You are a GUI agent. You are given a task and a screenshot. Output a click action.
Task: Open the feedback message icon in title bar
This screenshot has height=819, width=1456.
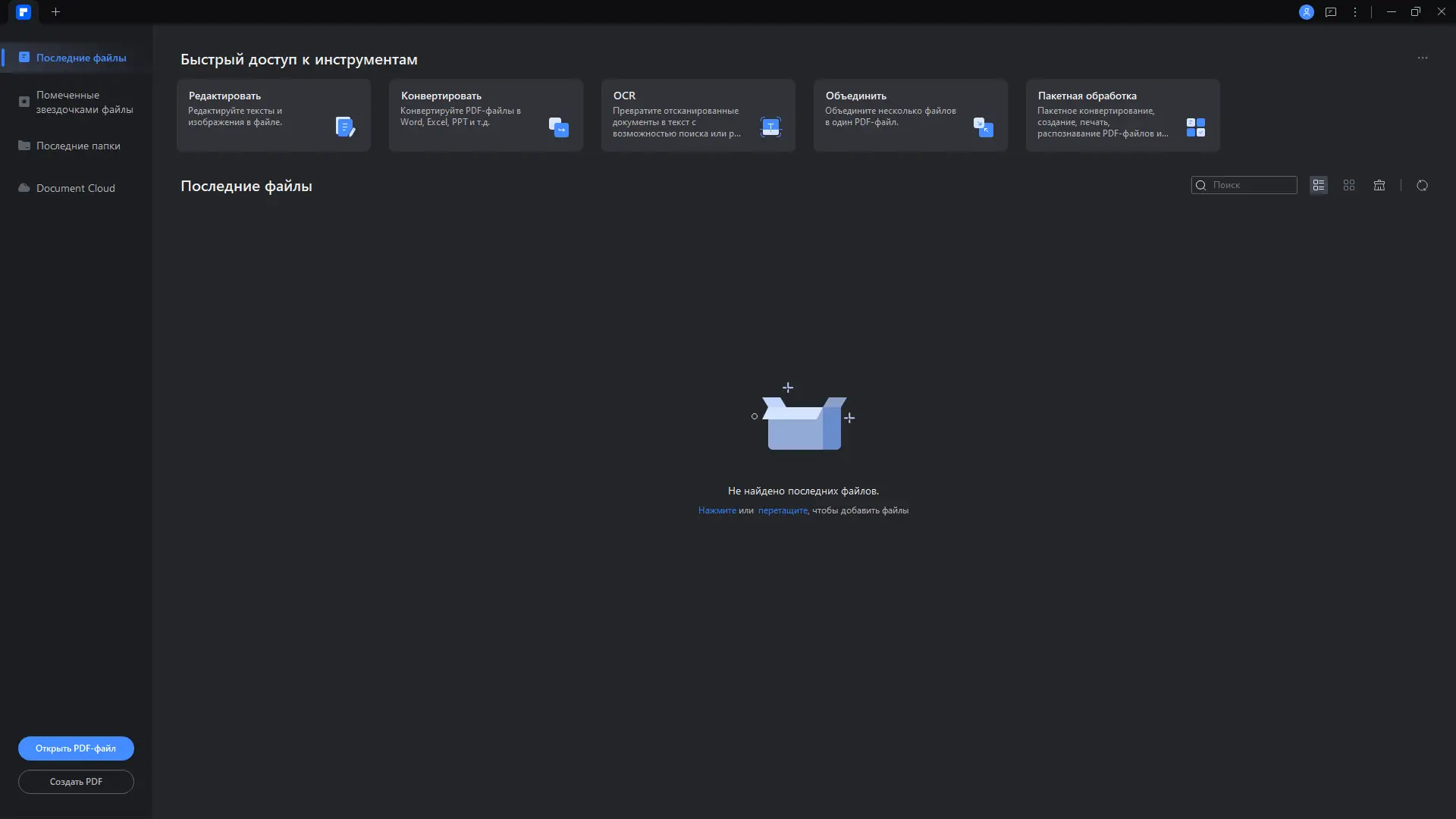1331,12
